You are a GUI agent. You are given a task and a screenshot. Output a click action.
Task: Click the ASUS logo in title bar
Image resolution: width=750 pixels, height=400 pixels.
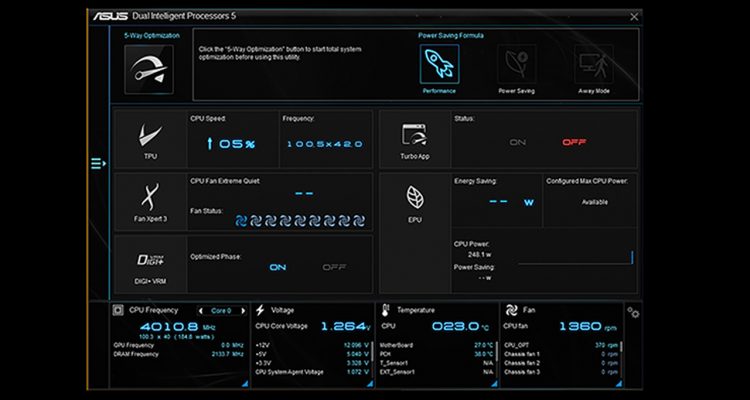pyautogui.click(x=110, y=16)
